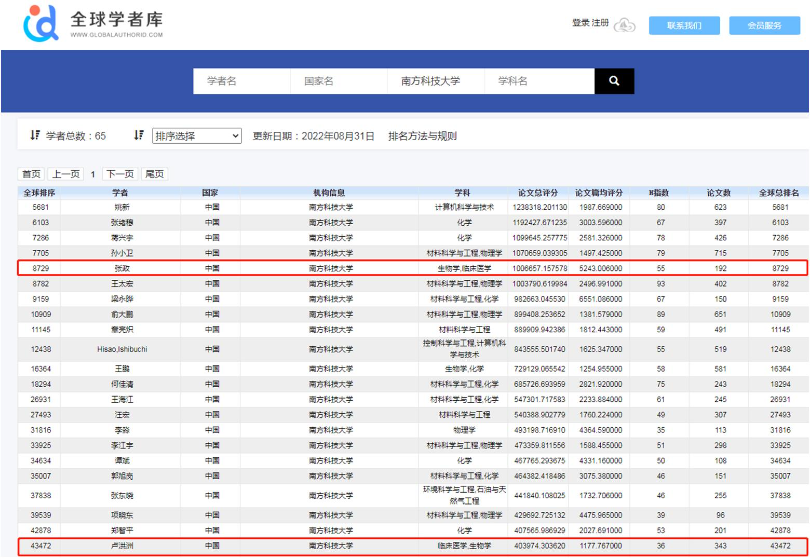This screenshot has height=558, width=810.
Task: Click the 全球学者库 site logo
Action: click(x=93, y=24)
